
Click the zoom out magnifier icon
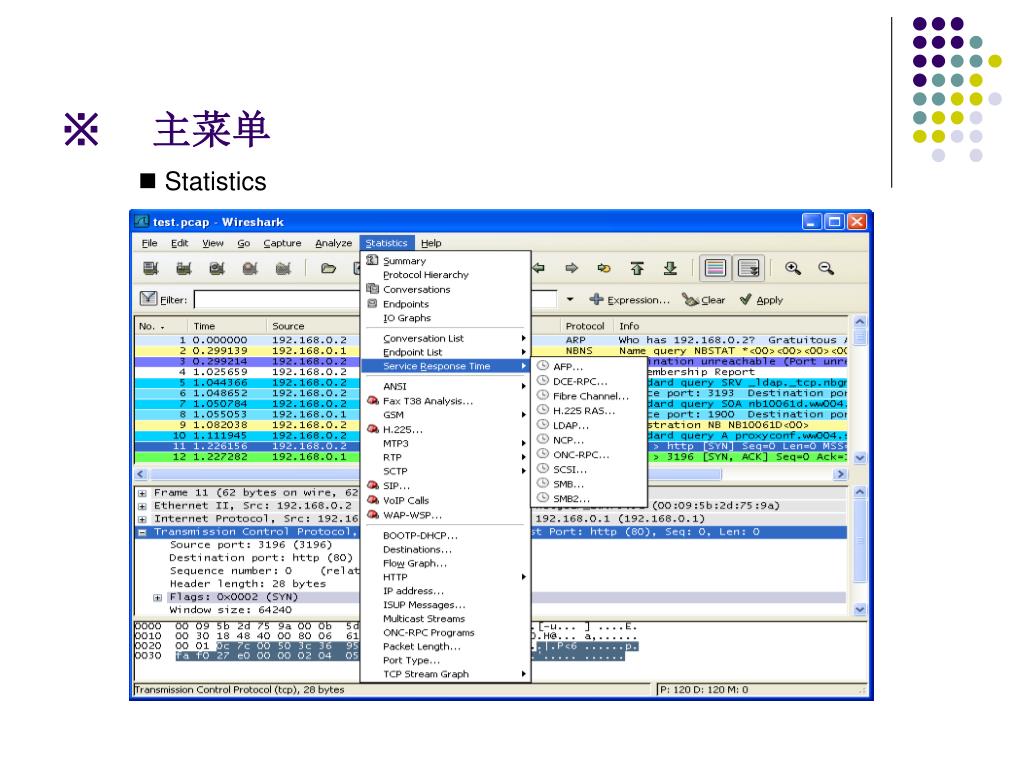pos(826,268)
